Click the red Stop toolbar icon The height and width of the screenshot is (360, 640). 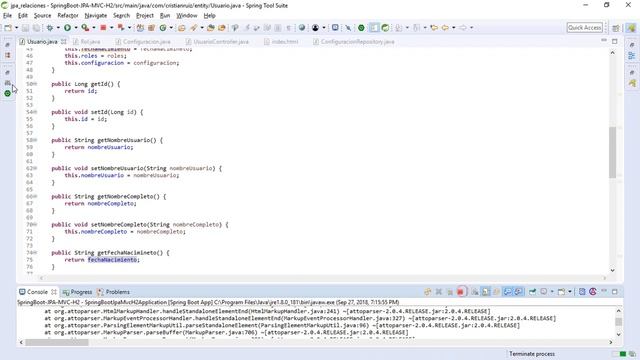103,28
